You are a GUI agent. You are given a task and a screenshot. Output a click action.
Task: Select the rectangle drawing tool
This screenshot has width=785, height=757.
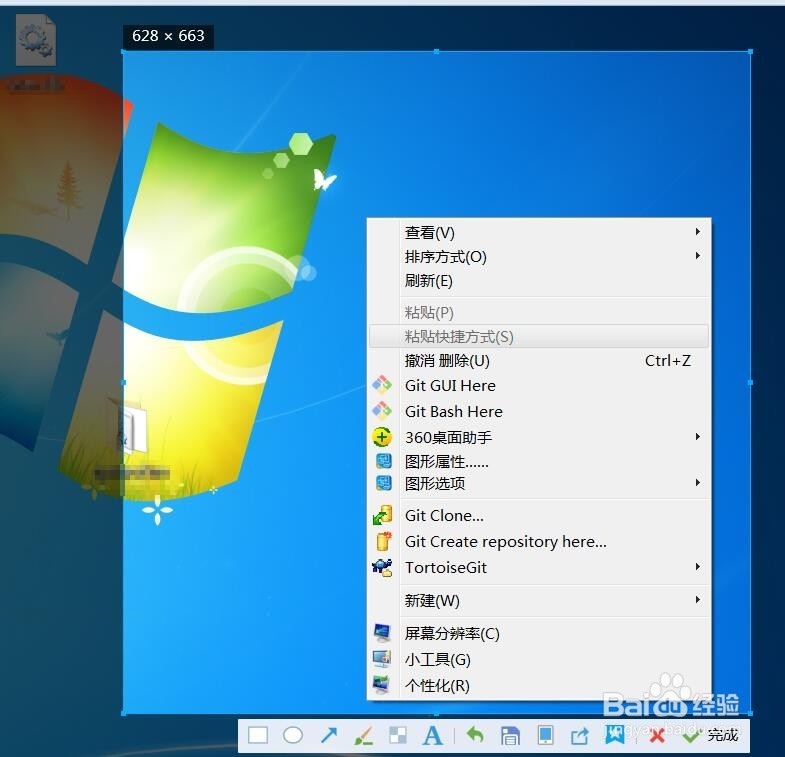click(x=258, y=735)
